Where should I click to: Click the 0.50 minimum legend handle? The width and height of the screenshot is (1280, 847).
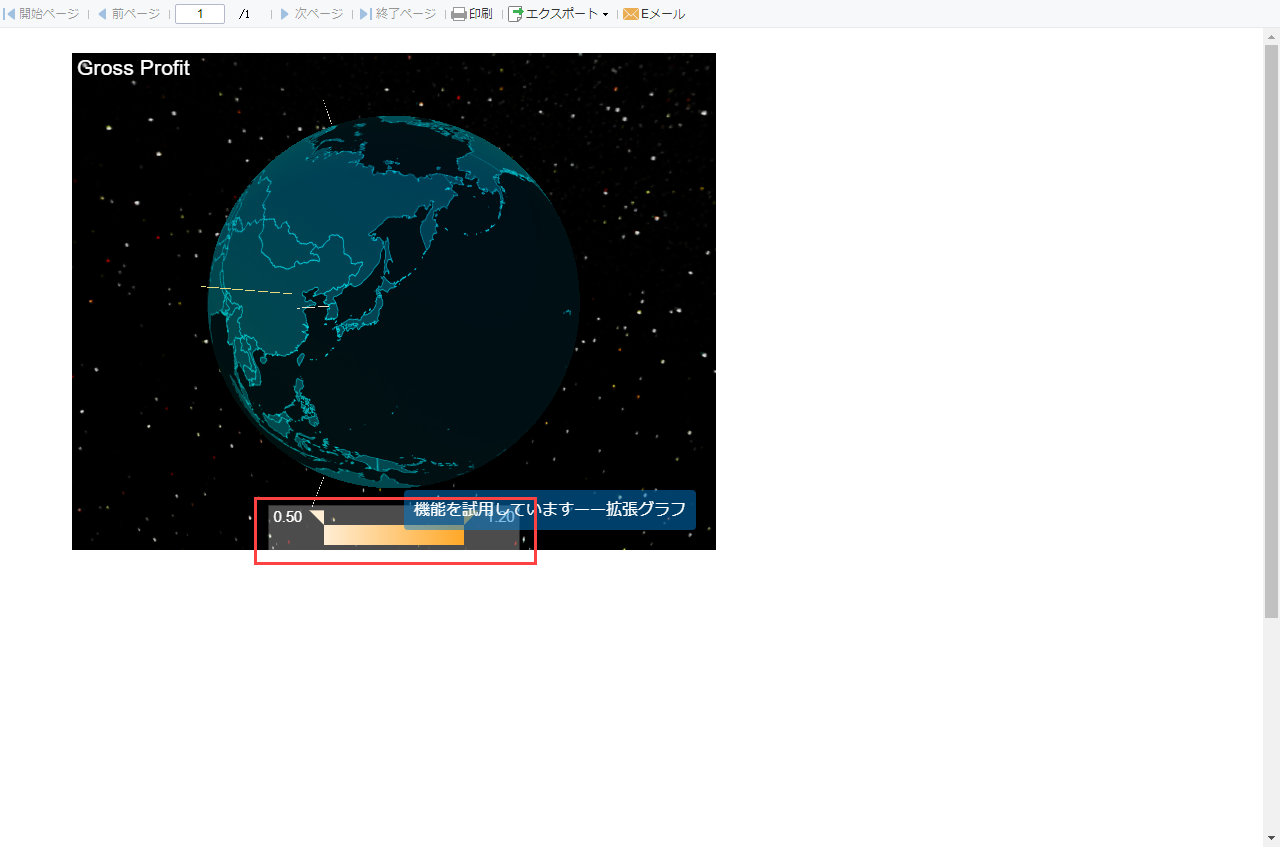316,517
